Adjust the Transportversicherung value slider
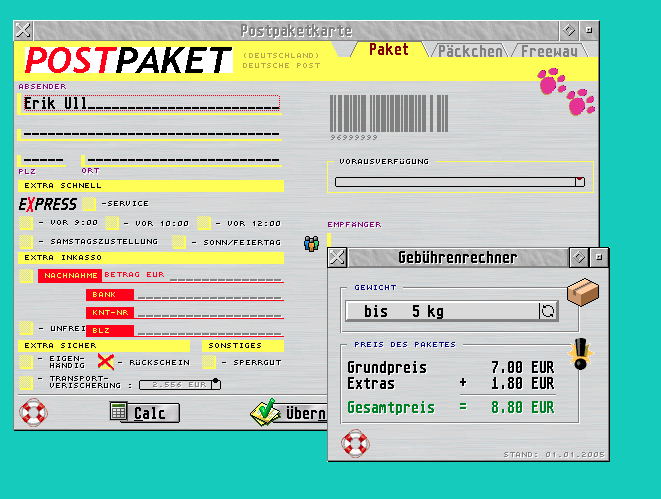 pyautogui.click(x=180, y=384)
